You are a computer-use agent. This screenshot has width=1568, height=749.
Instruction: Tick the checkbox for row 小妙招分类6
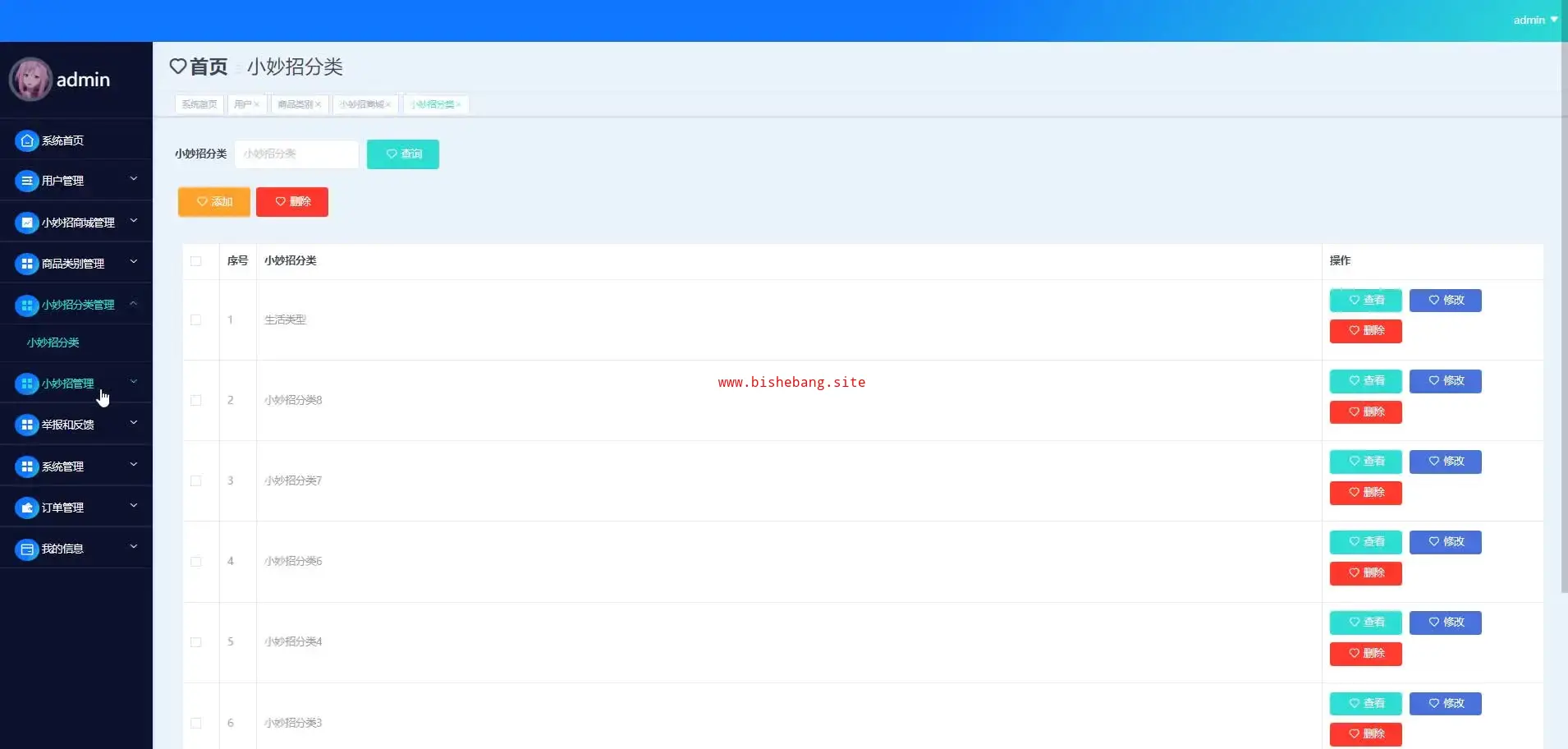196,561
